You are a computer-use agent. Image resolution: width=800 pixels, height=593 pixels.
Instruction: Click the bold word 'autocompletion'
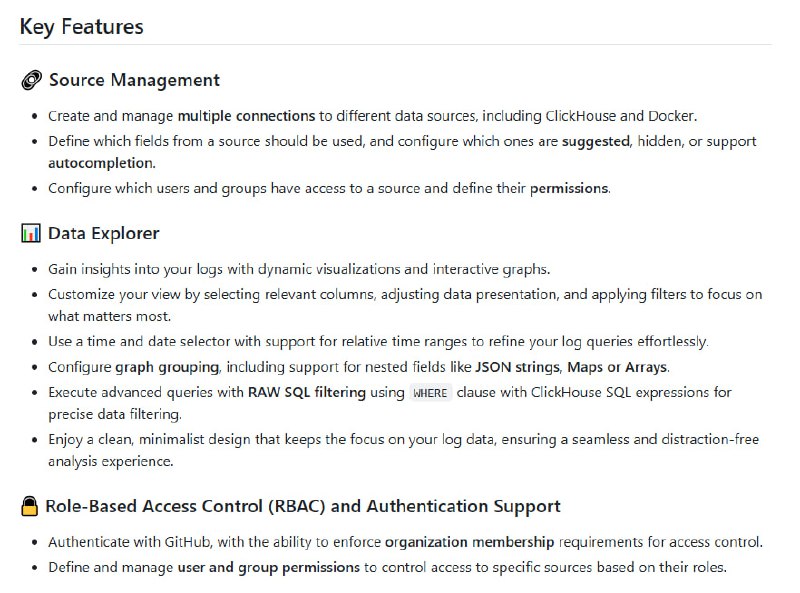[101, 163]
